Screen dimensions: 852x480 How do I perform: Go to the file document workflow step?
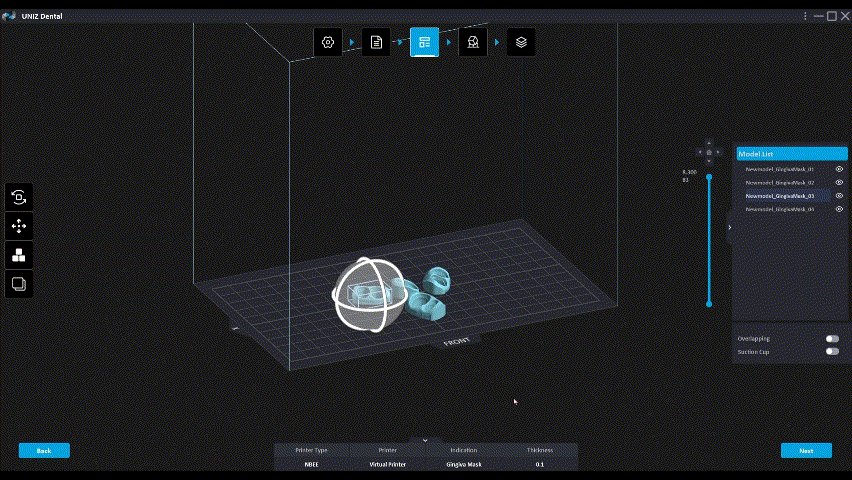[376, 42]
